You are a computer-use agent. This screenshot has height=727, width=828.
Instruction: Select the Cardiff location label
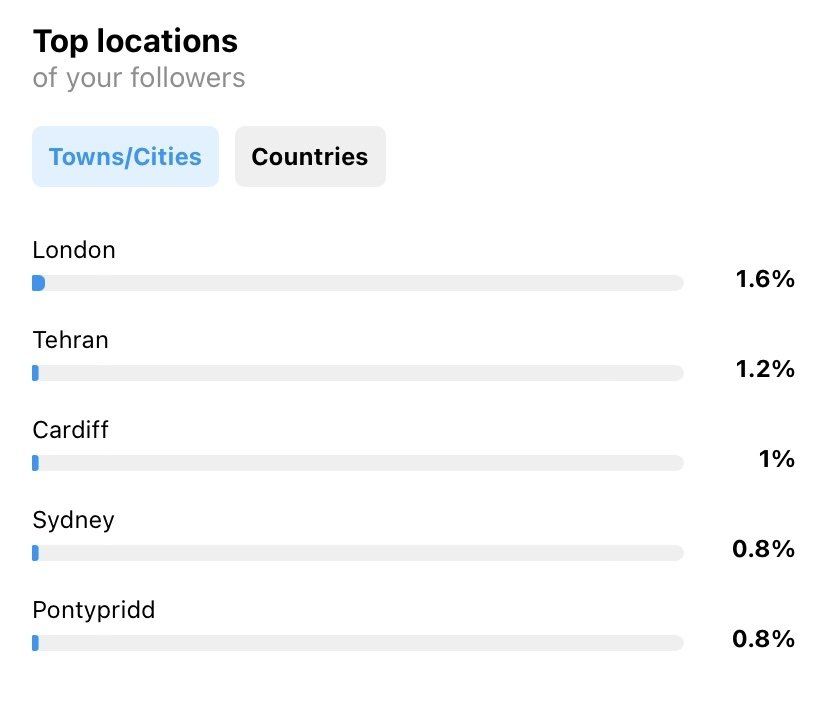point(70,430)
